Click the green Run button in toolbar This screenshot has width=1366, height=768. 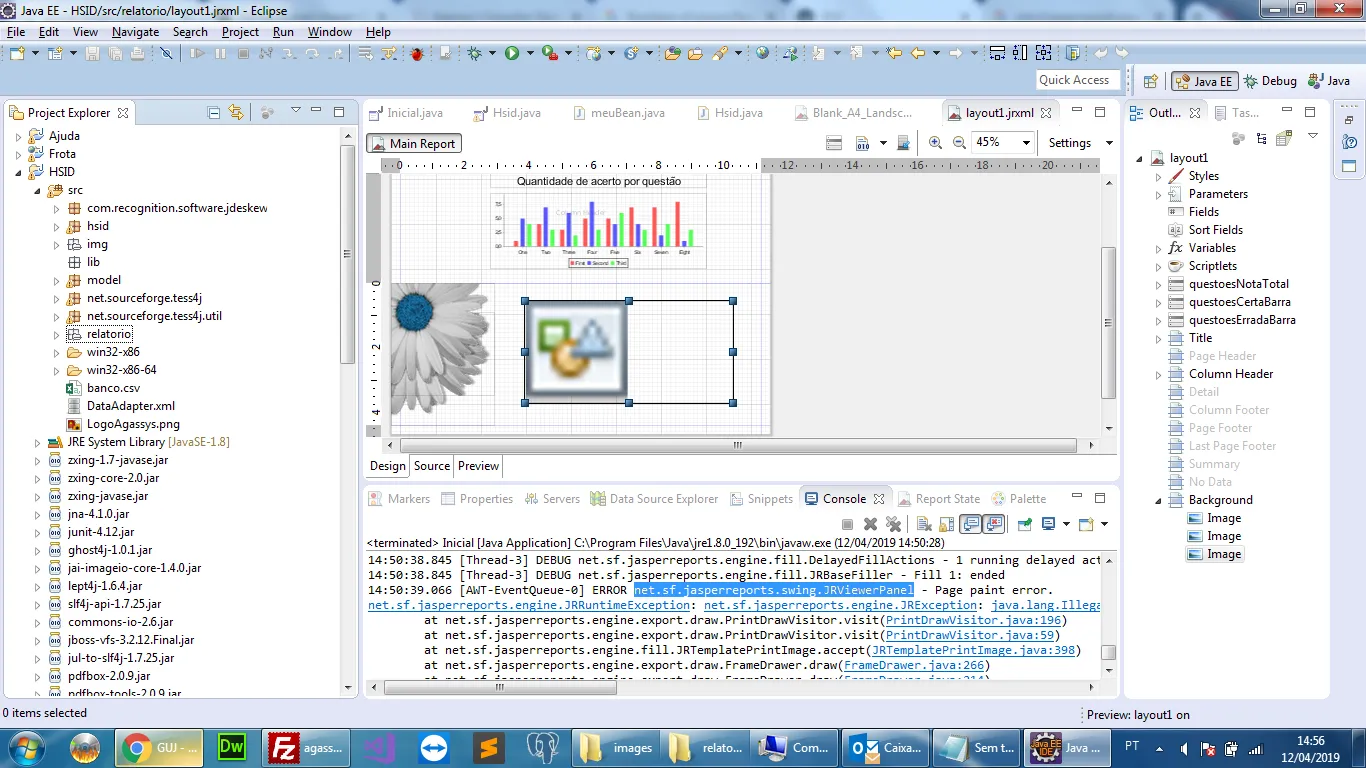click(512, 53)
